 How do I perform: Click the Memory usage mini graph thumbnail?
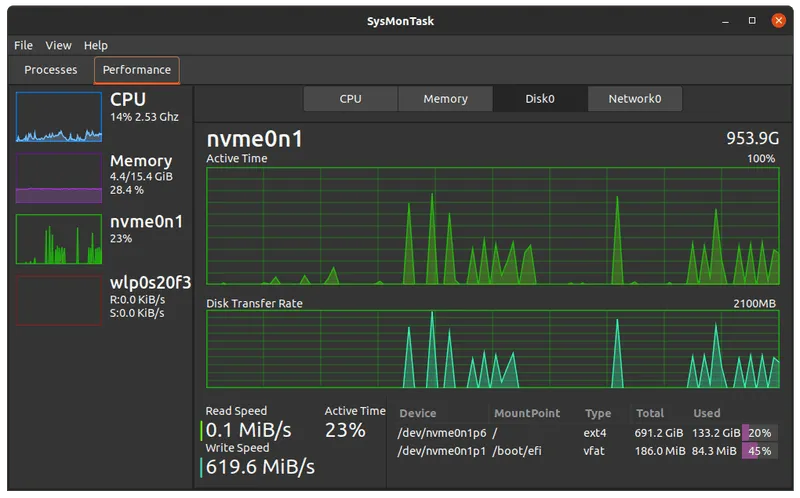tap(59, 178)
